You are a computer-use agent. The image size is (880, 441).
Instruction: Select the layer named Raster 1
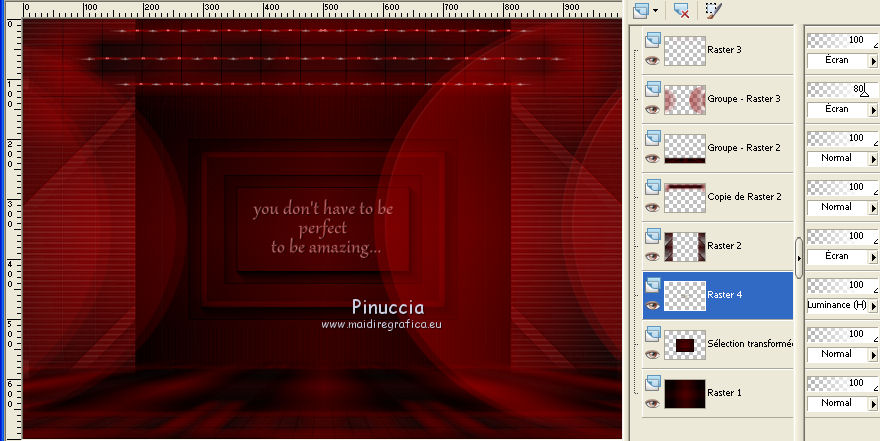click(724, 392)
